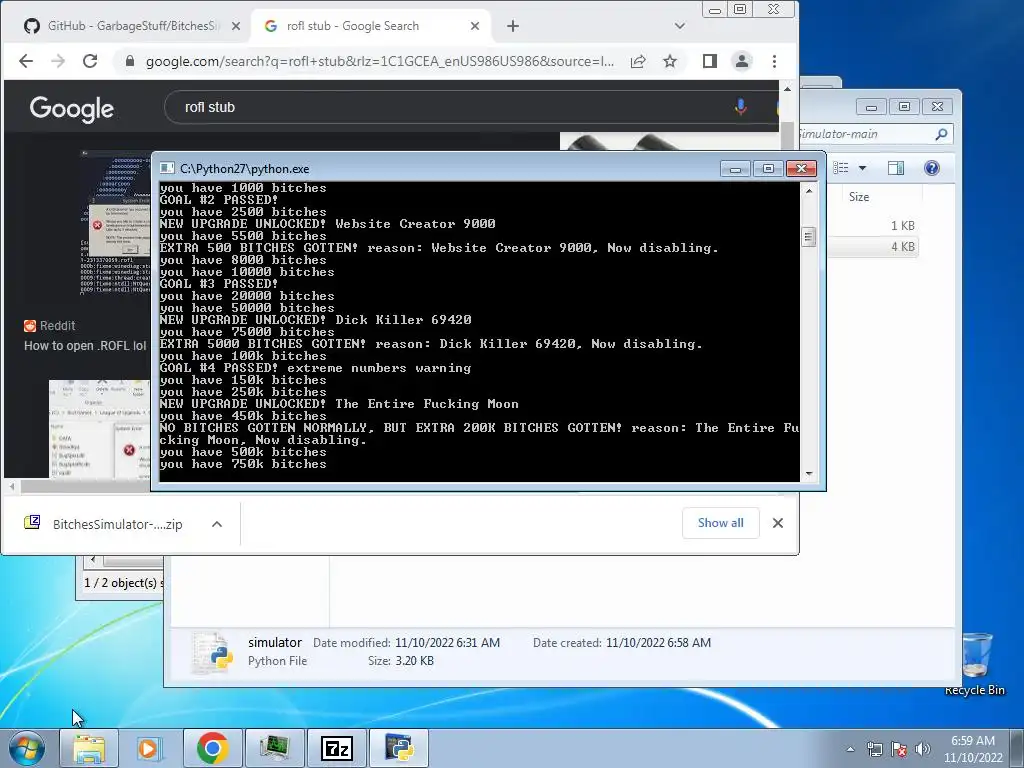1024x768 pixels.
Task: Click the Google logo
Action: point(72,108)
